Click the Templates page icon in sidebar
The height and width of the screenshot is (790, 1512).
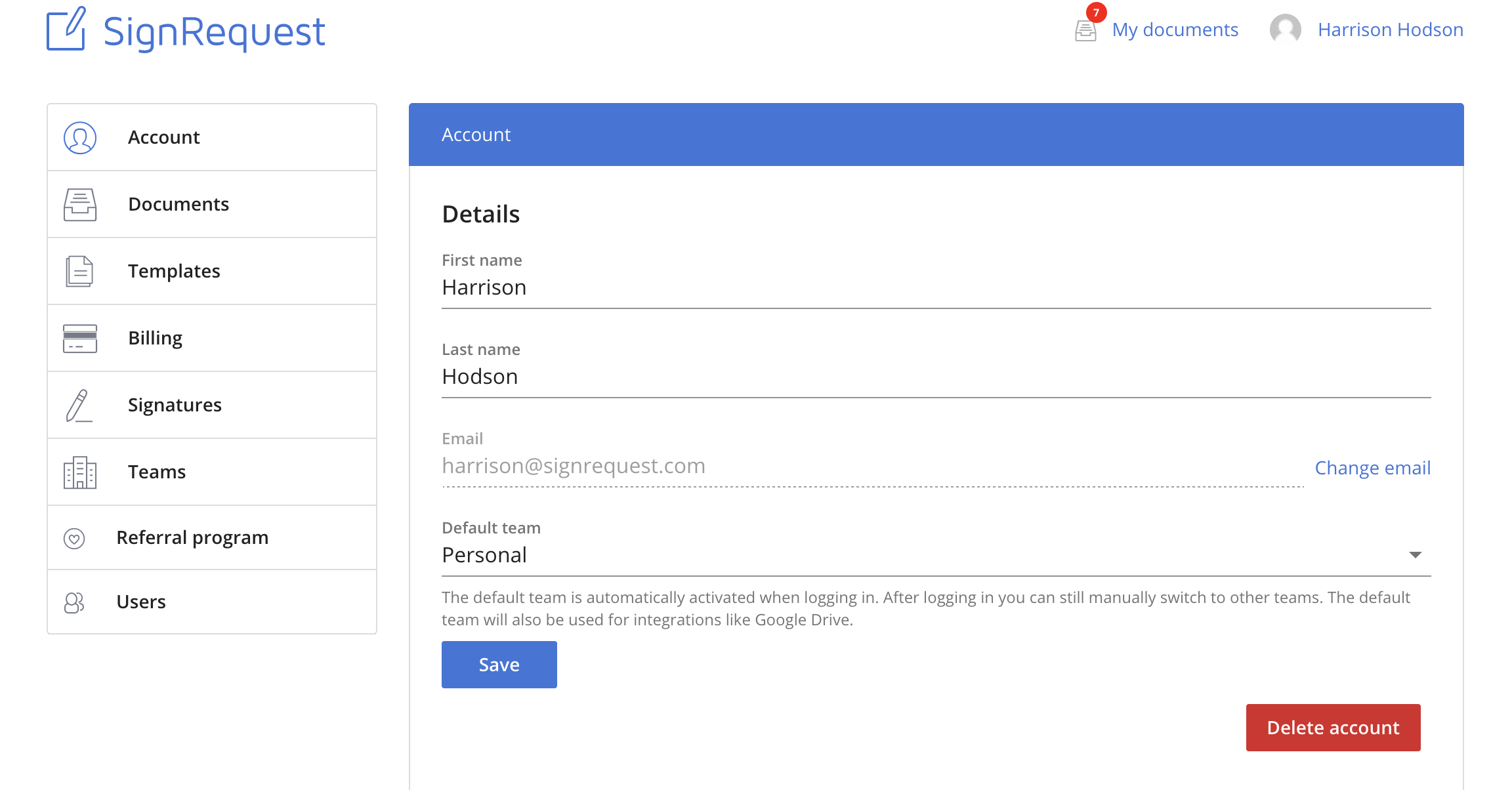point(79,272)
